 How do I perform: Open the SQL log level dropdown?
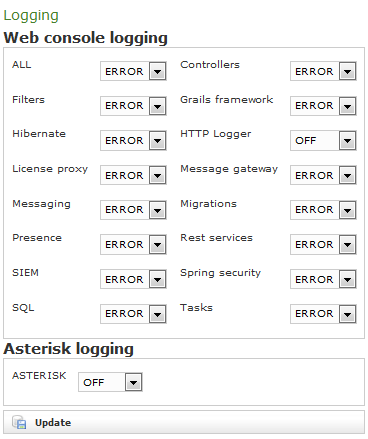(133, 314)
